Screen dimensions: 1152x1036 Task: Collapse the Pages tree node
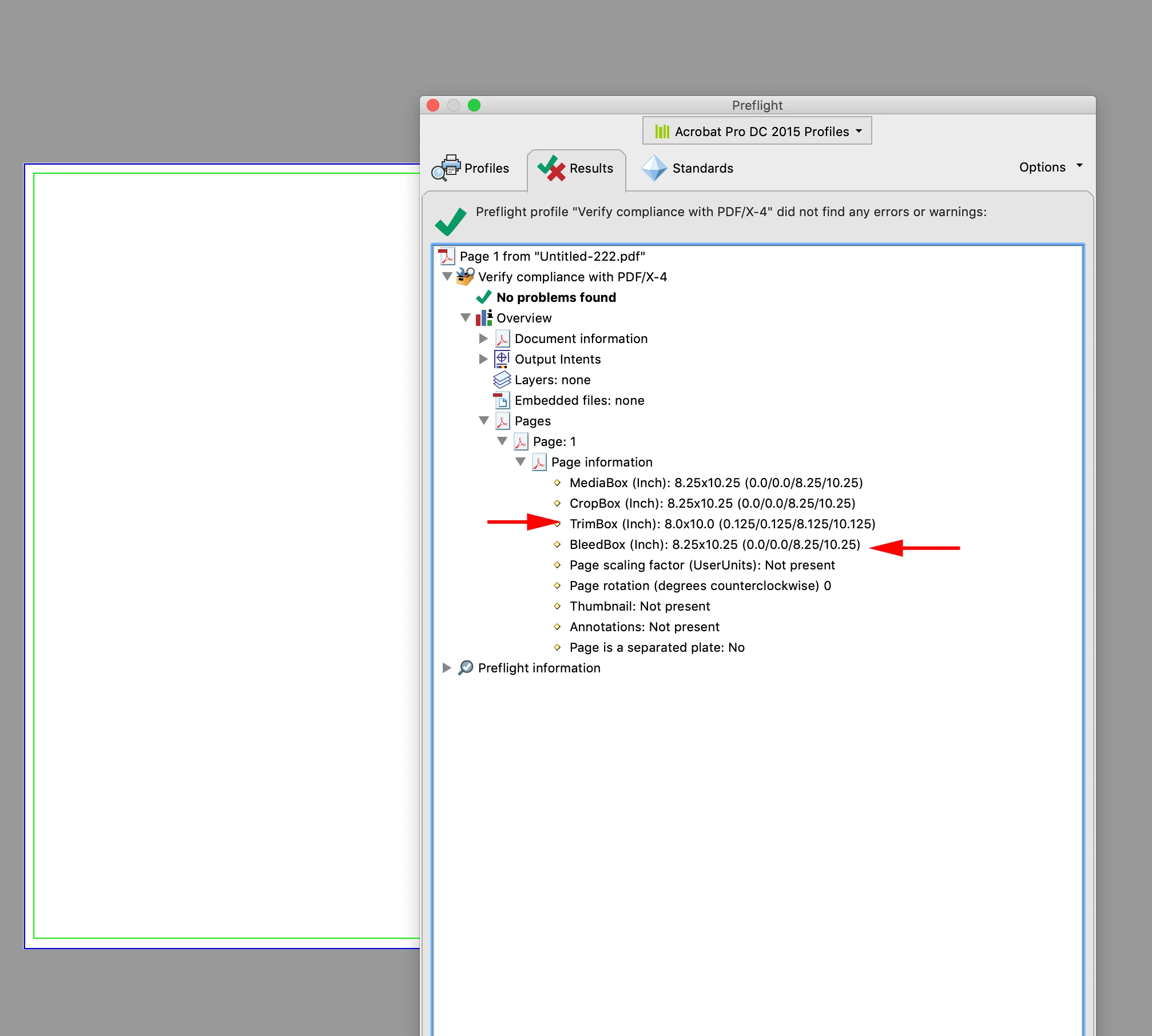483,421
